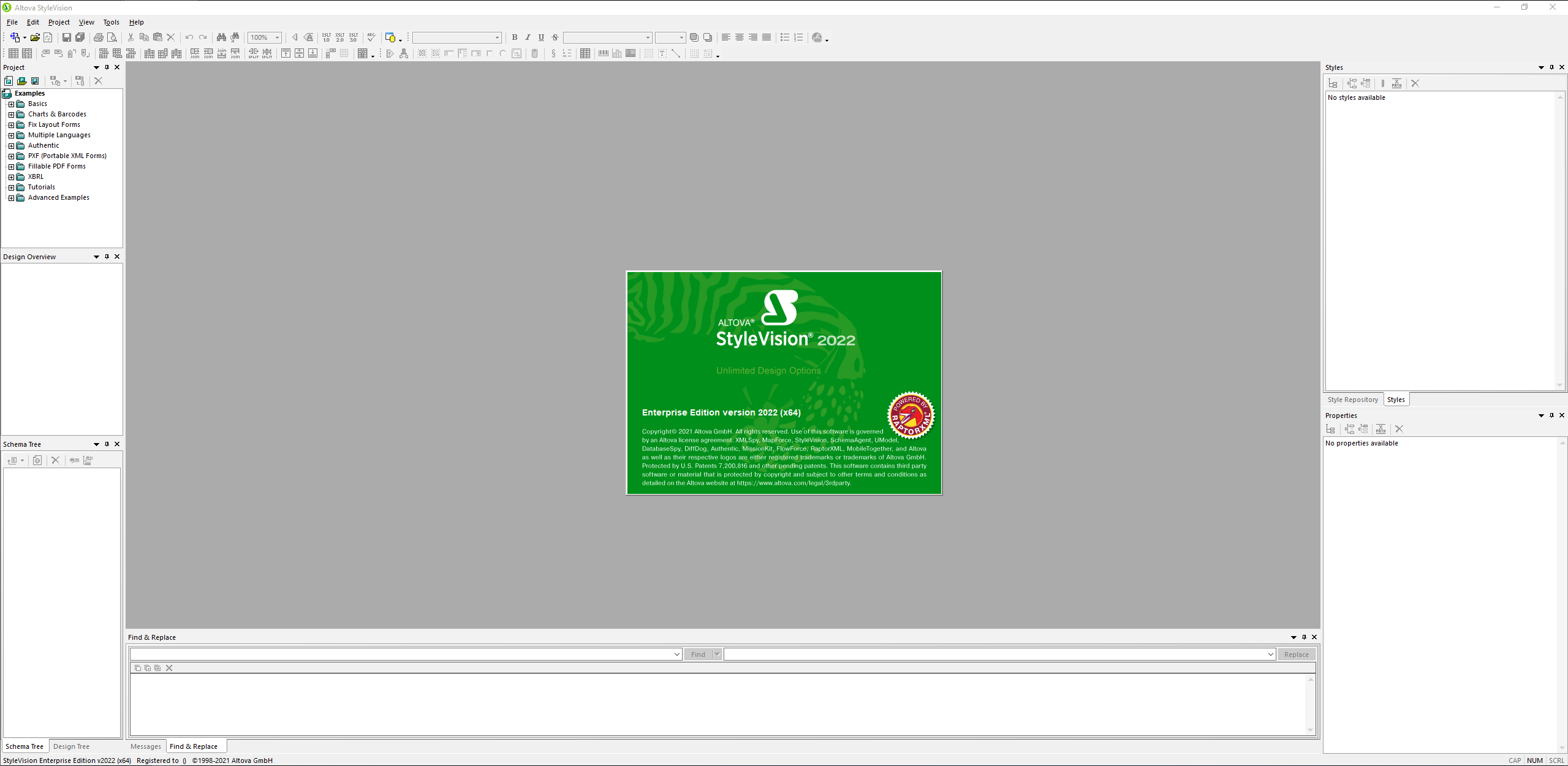Screen dimensions: 1568x766
Task: Click the Print printer icon
Action: pyautogui.click(x=98, y=37)
